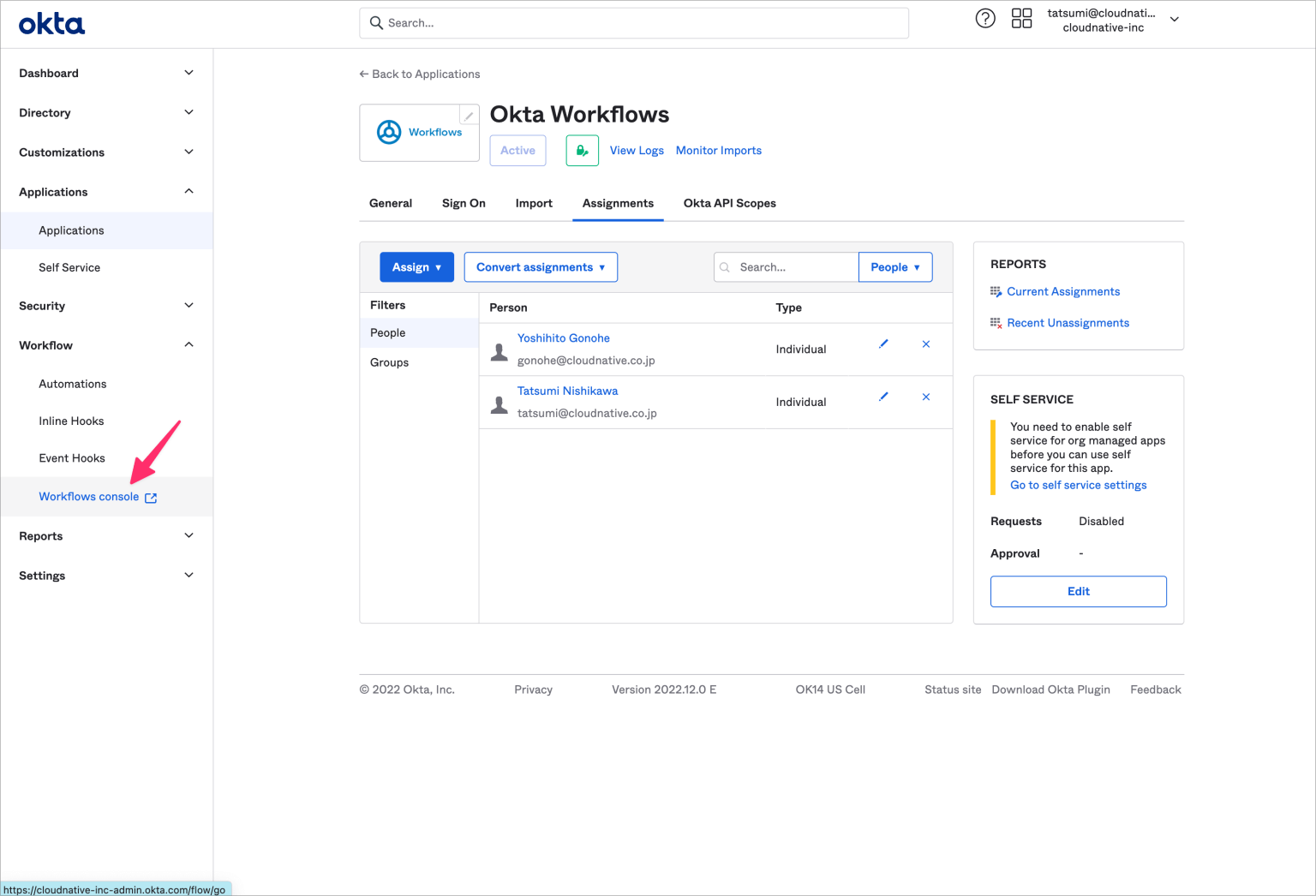Switch to the Sign On tab
The image size is (1316, 896).
tap(464, 203)
